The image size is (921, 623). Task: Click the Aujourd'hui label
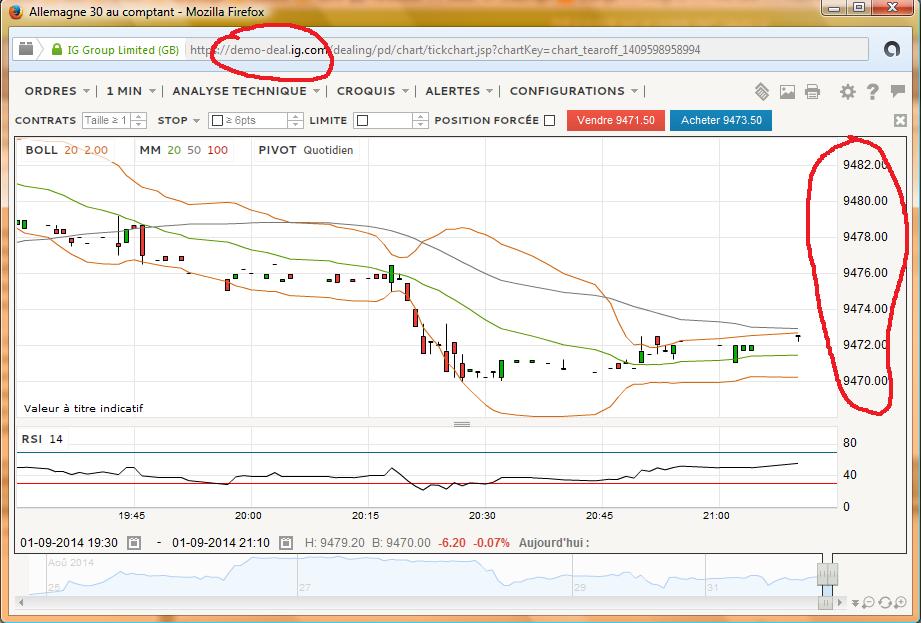(553, 543)
